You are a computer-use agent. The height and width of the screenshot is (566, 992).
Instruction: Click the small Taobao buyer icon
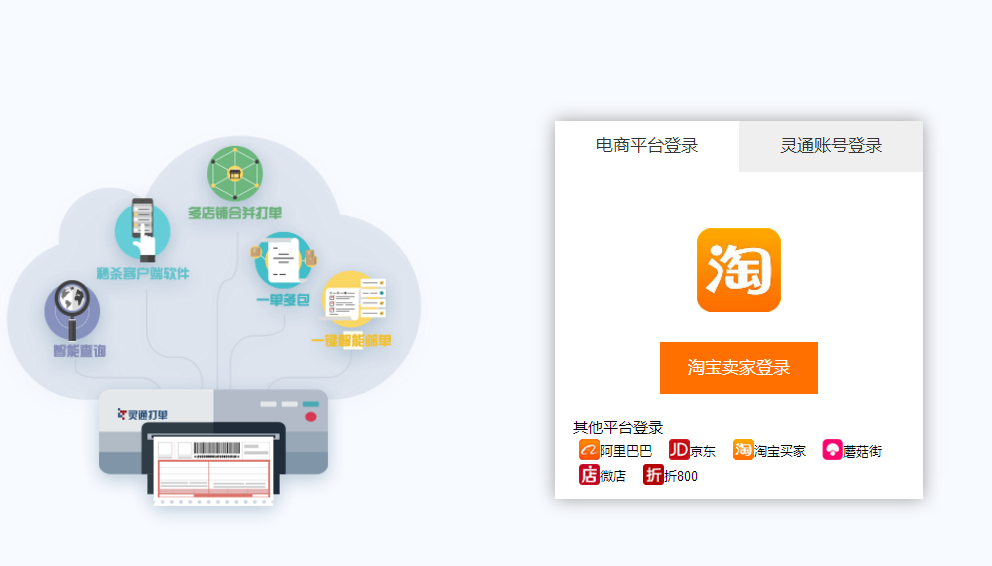coord(743,450)
